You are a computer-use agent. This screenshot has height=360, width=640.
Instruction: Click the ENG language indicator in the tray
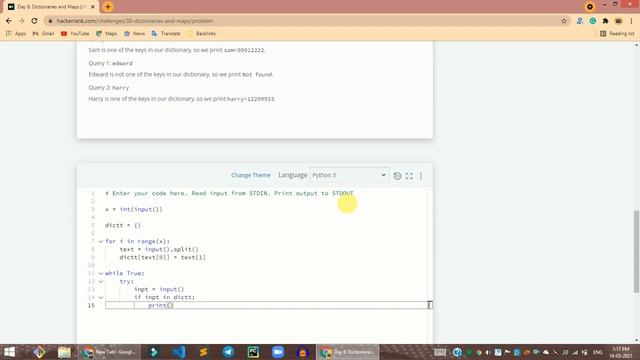(x=598, y=352)
